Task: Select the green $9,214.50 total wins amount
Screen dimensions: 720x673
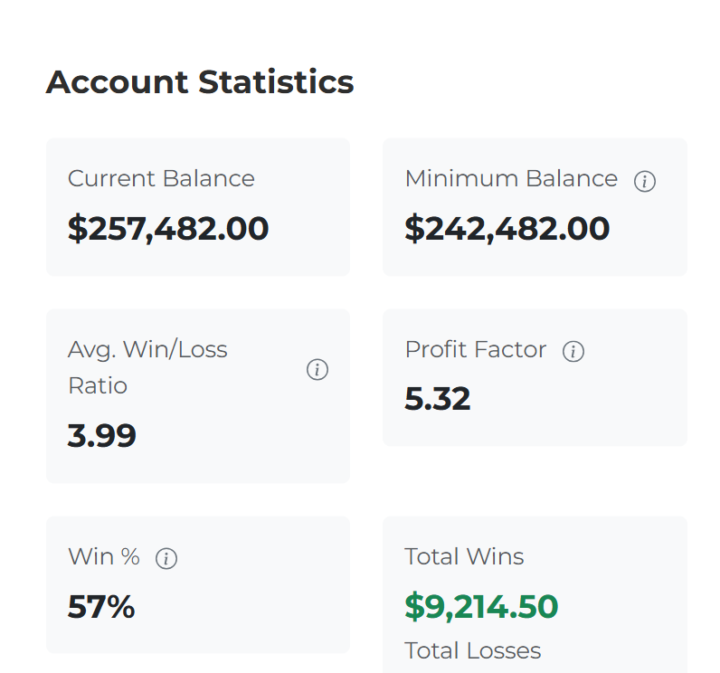Action: 481,607
